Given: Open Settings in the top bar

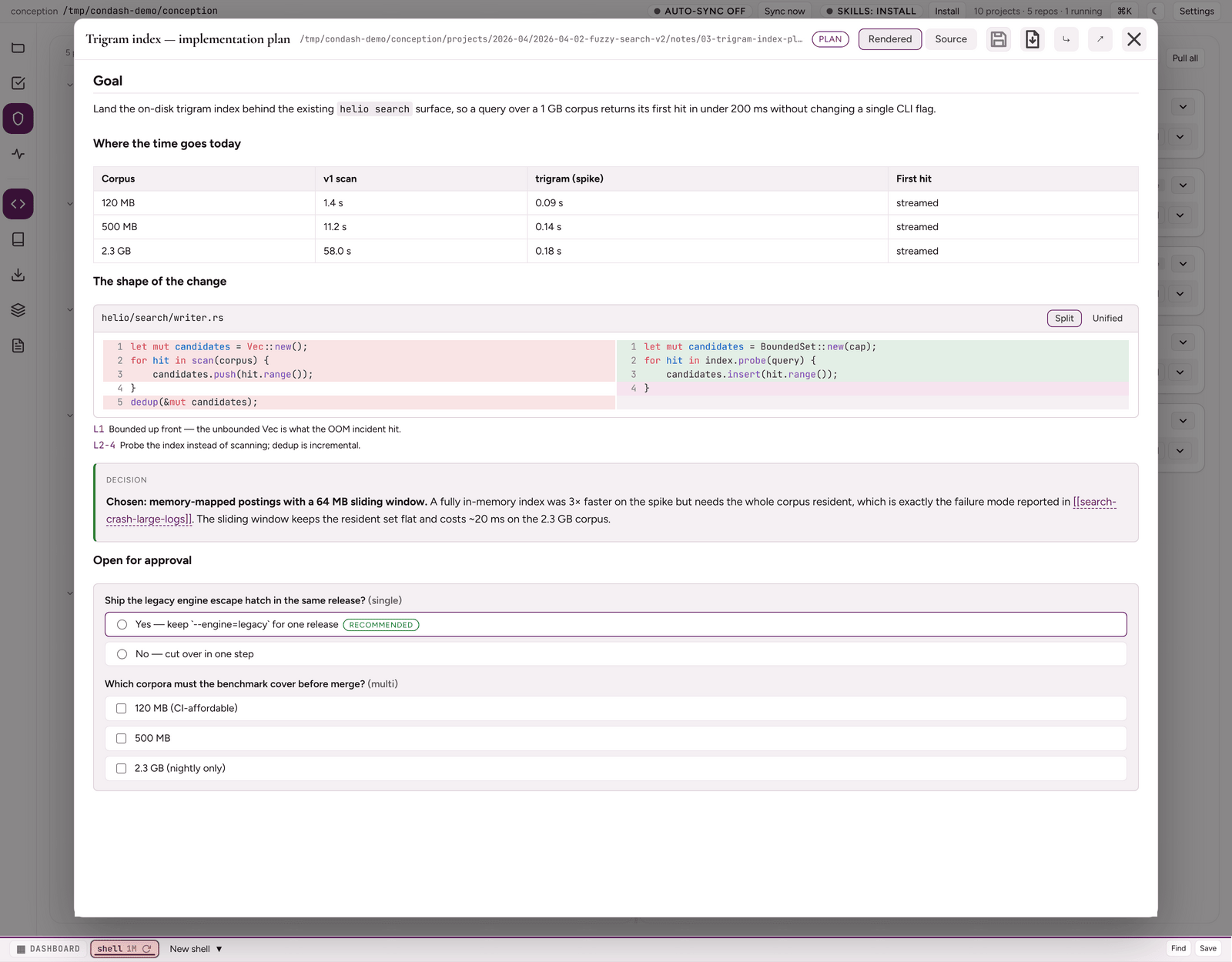Looking at the screenshot, I should (1197, 11).
